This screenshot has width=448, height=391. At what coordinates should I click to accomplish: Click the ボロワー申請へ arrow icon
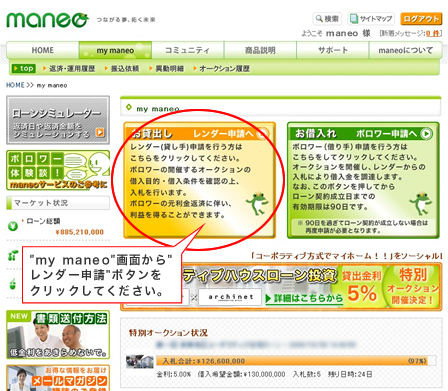tap(426, 133)
